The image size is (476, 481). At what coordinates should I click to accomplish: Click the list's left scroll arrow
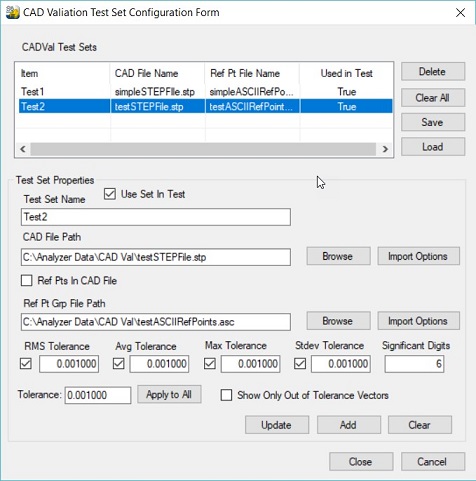[x=23, y=149]
